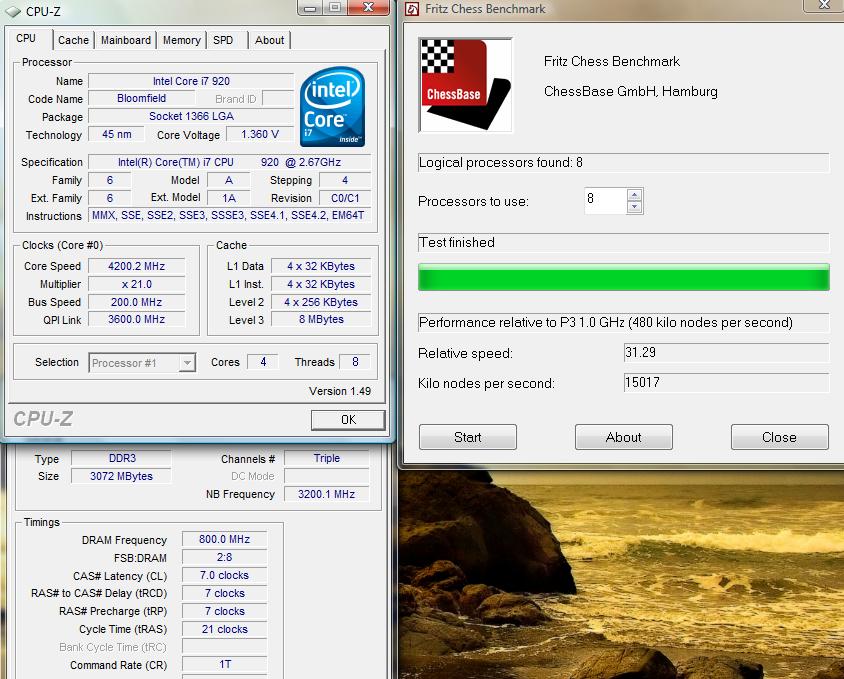The height and width of the screenshot is (679, 844).
Task: Click the Intel Core i7 logo
Action: click(x=332, y=107)
